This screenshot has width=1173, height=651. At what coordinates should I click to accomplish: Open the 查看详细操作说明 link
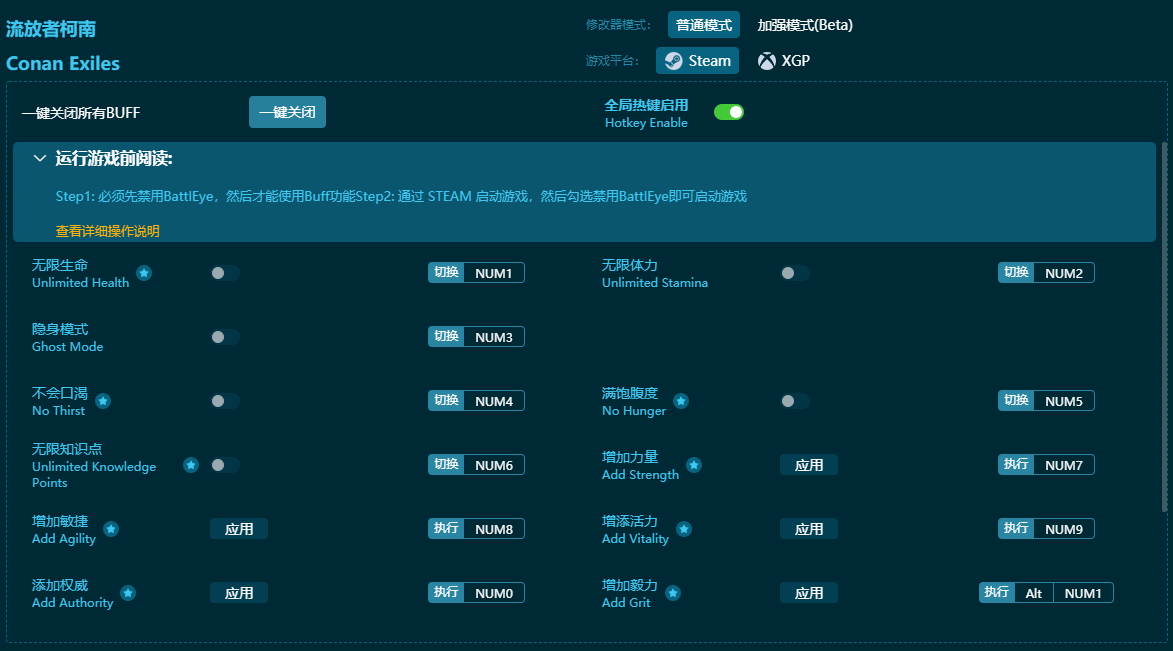tap(107, 231)
